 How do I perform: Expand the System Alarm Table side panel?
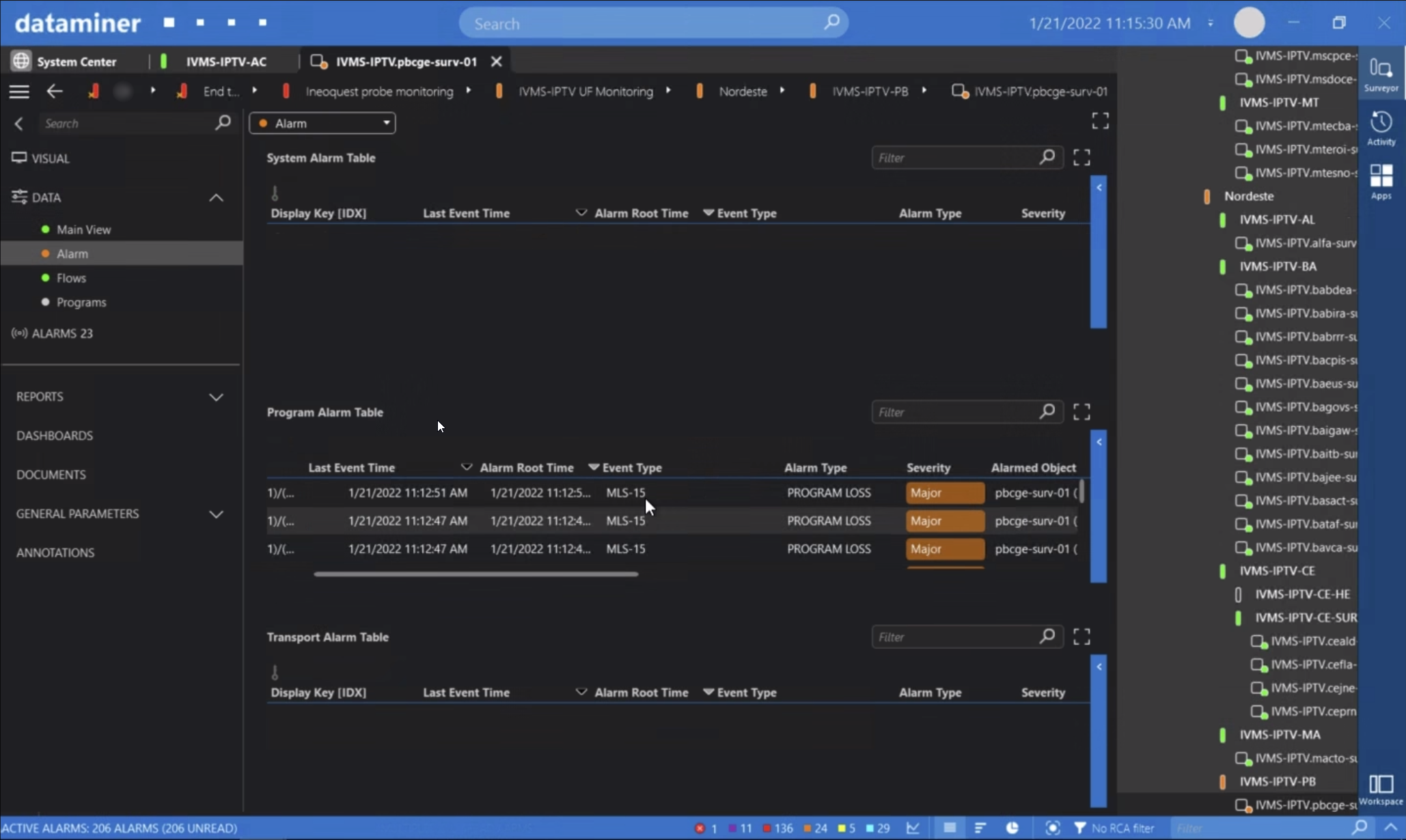point(1099,253)
